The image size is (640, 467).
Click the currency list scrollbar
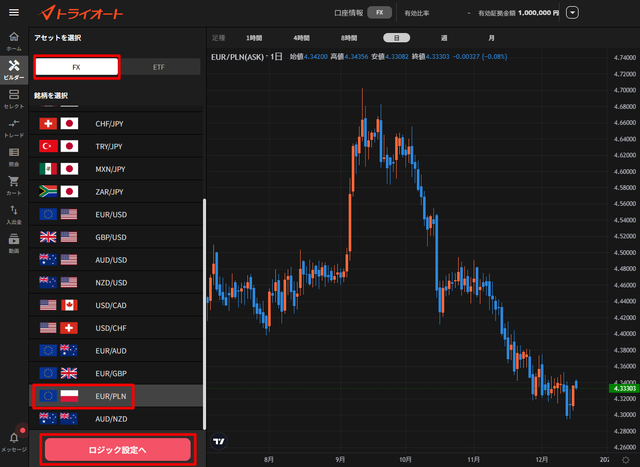point(204,314)
